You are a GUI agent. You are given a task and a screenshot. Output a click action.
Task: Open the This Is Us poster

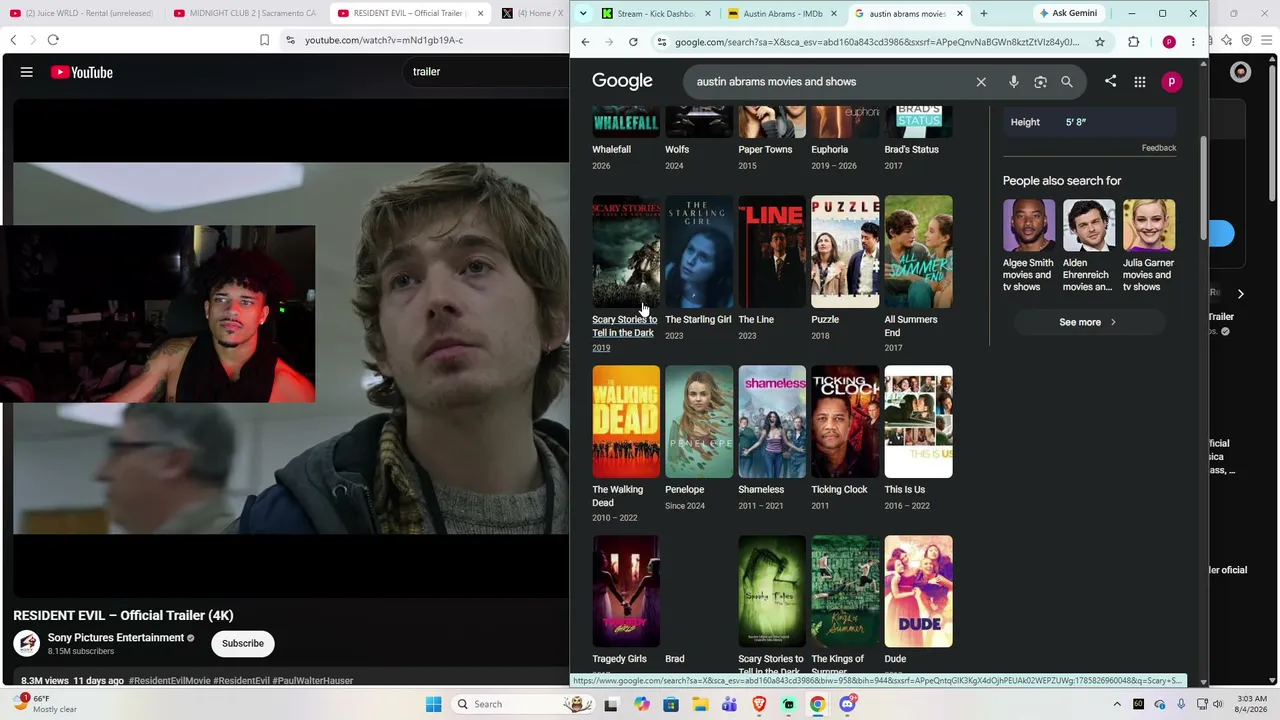tap(918, 422)
